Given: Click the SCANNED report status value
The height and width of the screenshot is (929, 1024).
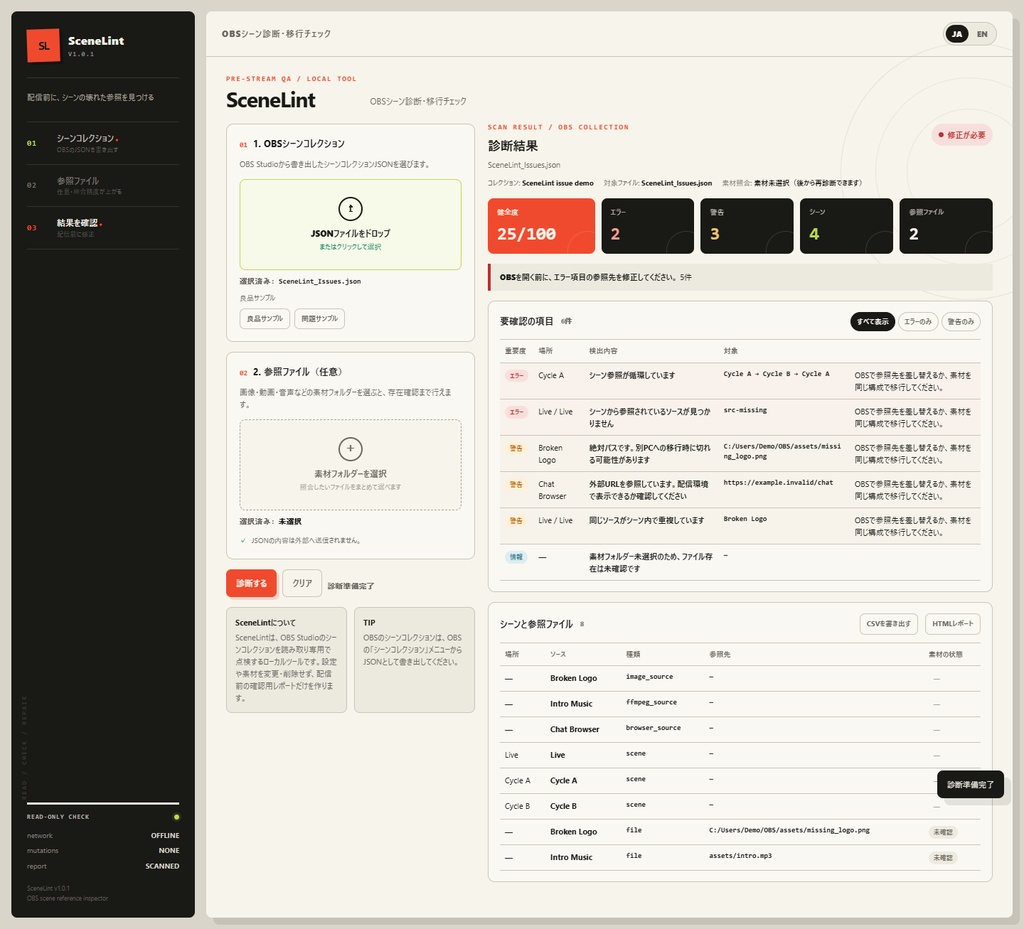Looking at the screenshot, I should click(x=162, y=866).
